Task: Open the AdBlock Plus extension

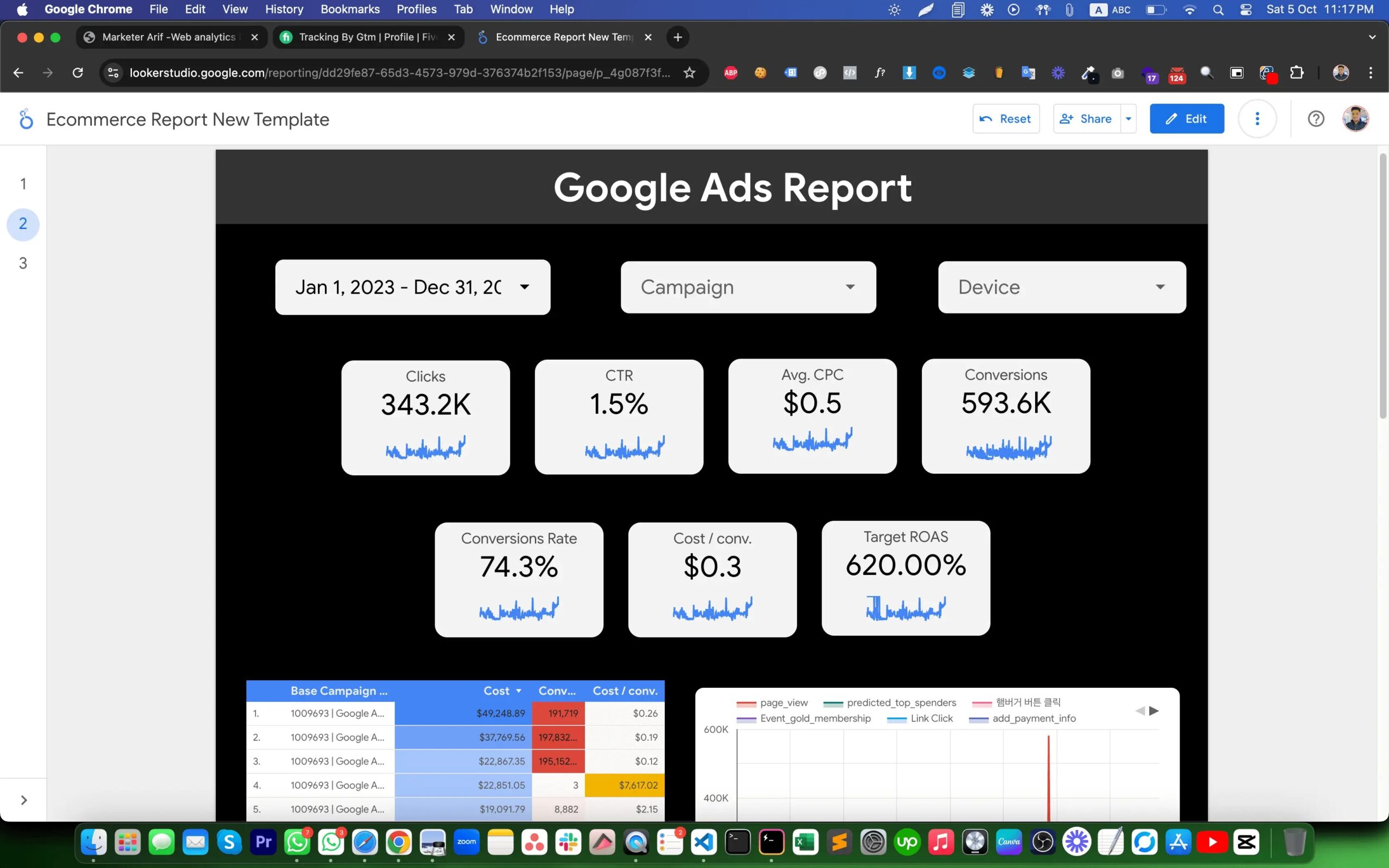Action: tap(731, 72)
